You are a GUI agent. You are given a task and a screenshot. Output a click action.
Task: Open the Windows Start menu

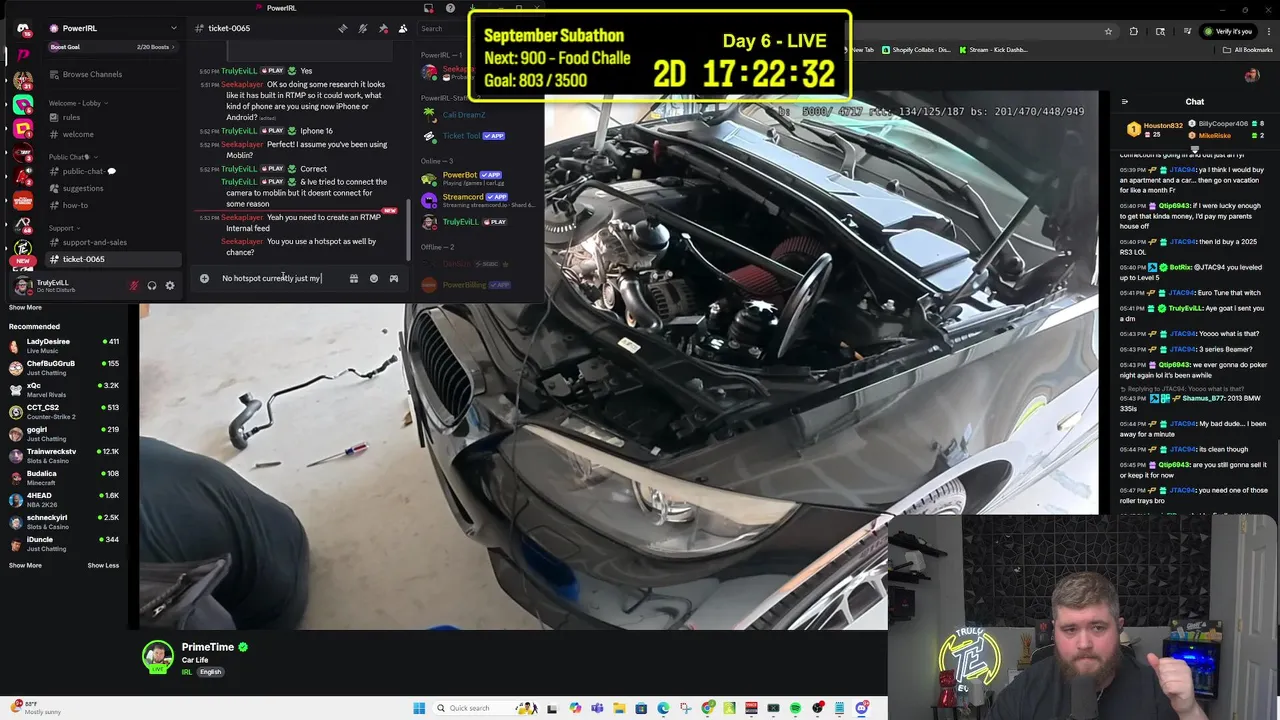pyautogui.click(x=419, y=708)
